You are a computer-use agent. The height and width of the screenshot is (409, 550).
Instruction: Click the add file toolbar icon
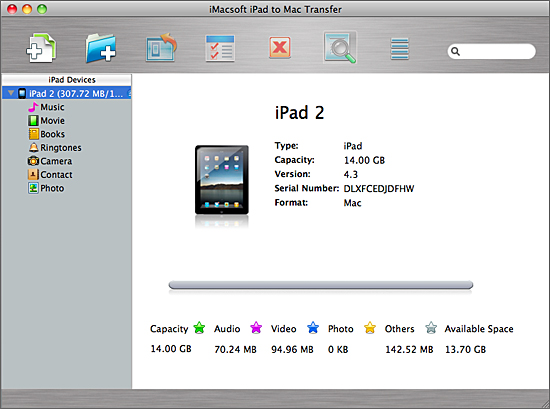[x=41, y=48]
